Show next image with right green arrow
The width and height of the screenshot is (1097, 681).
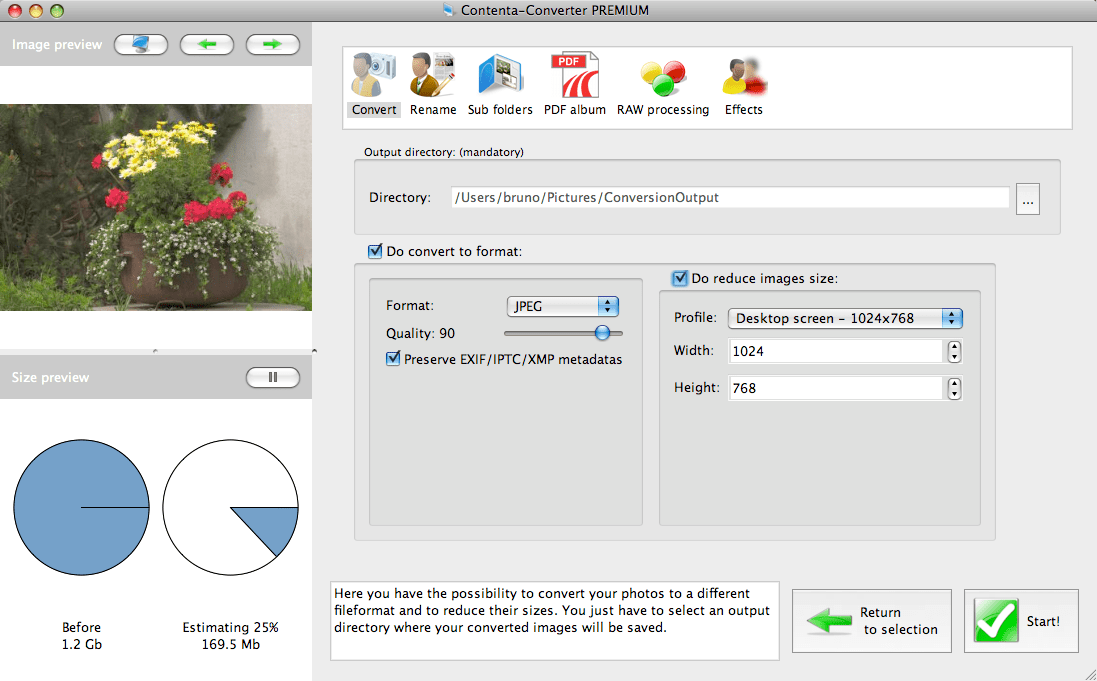click(x=273, y=45)
